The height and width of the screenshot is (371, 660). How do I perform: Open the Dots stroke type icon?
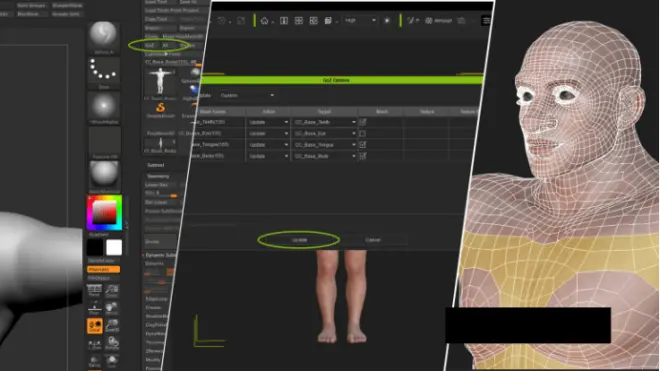tap(104, 70)
